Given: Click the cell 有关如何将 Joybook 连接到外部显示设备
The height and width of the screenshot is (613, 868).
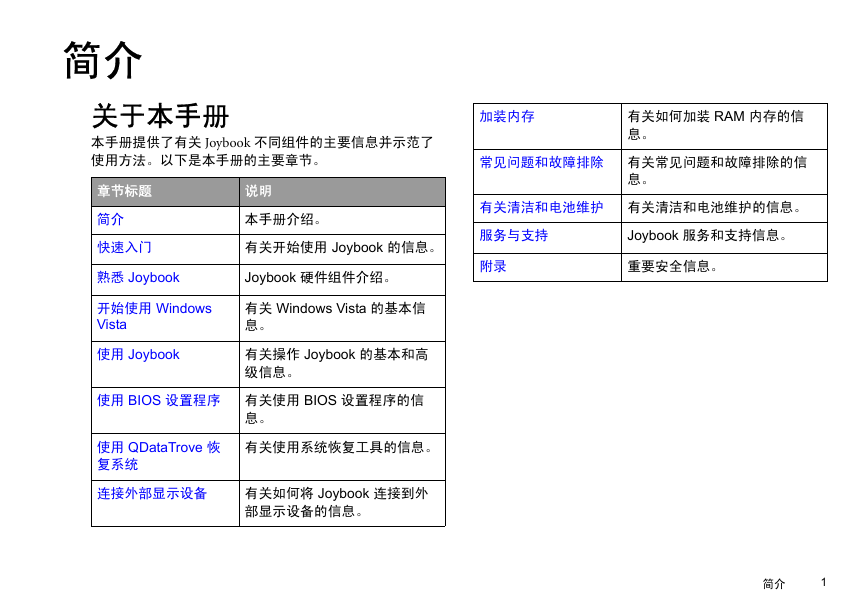Looking at the screenshot, I should pyautogui.click(x=342, y=503).
